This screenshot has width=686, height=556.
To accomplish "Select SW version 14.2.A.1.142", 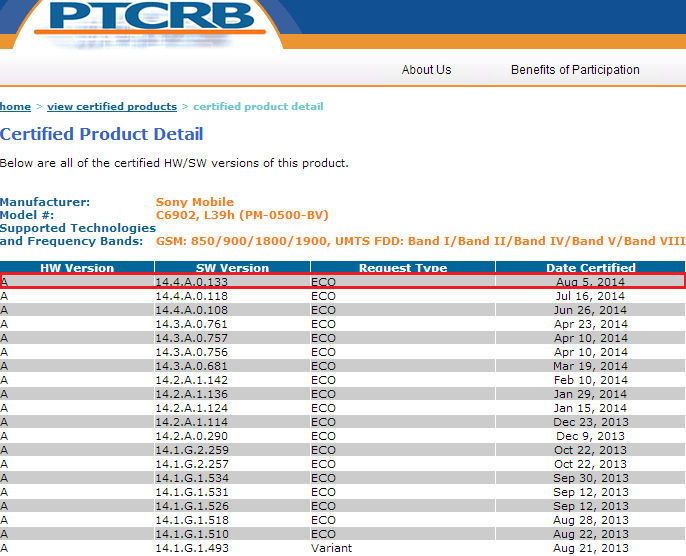I will [192, 380].
